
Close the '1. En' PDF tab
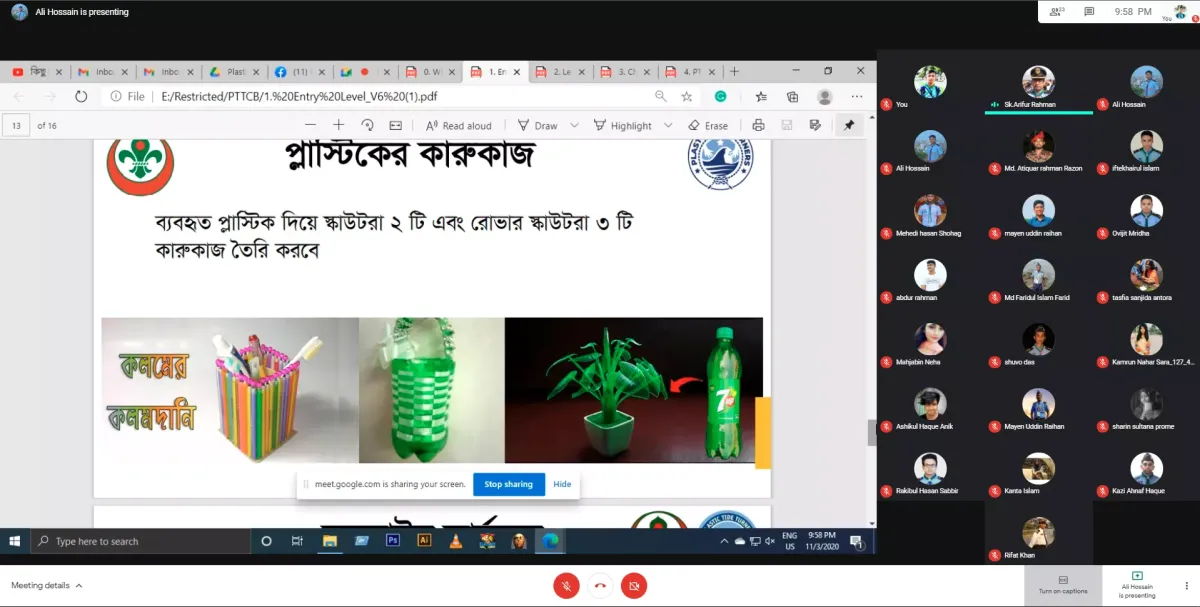(517, 72)
